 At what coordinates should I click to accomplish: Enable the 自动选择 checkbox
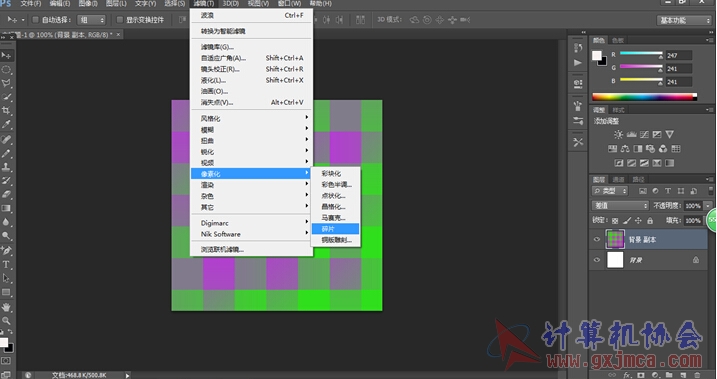click(x=35, y=20)
